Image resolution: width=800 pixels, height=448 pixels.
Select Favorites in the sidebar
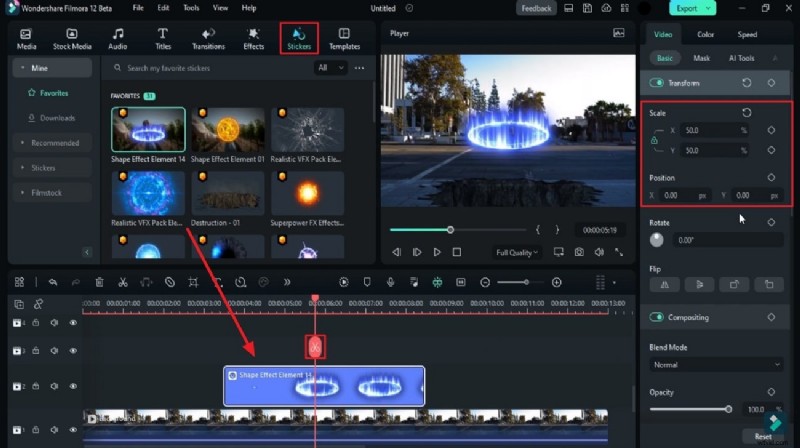point(48,93)
